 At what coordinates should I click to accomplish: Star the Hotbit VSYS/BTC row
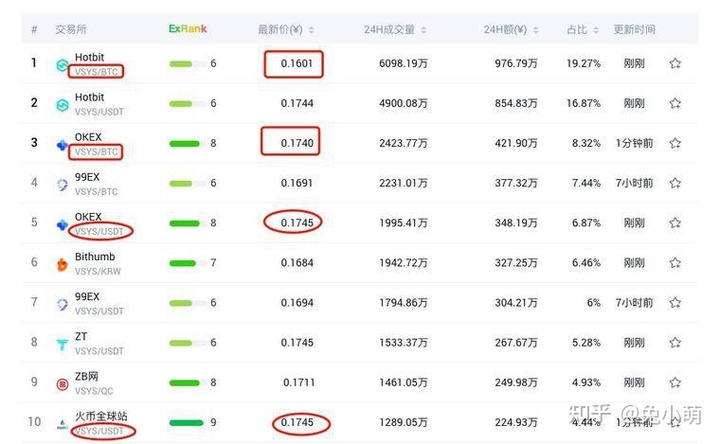[x=675, y=63]
